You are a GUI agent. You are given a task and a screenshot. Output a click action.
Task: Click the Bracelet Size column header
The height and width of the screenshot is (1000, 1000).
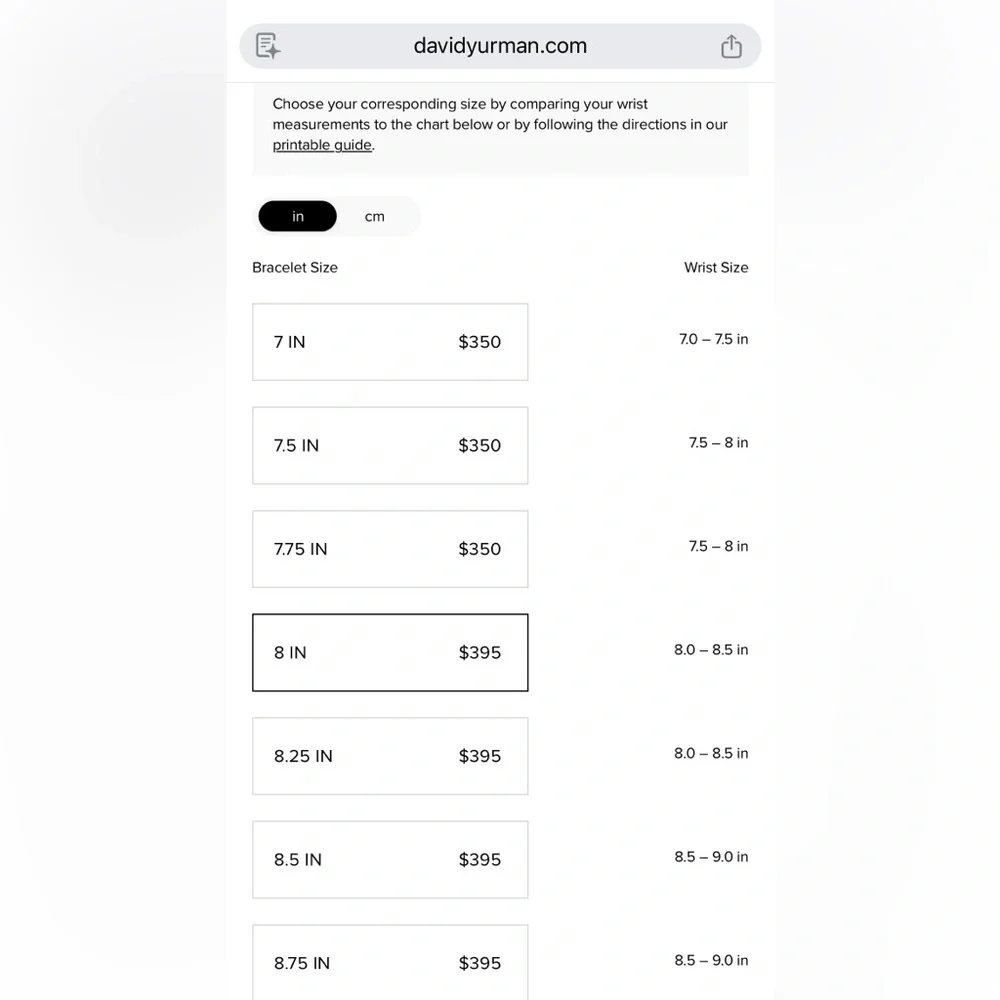(295, 267)
